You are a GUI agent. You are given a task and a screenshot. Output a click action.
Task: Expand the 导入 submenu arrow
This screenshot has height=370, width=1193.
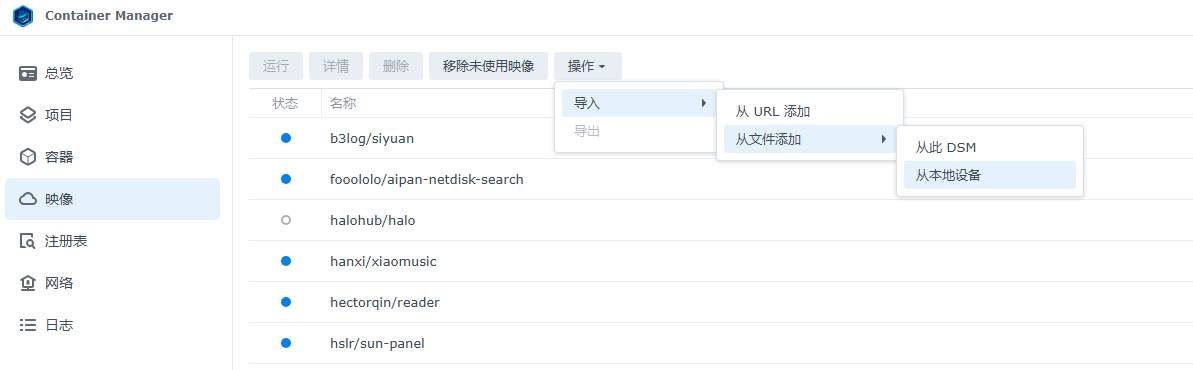pos(705,104)
